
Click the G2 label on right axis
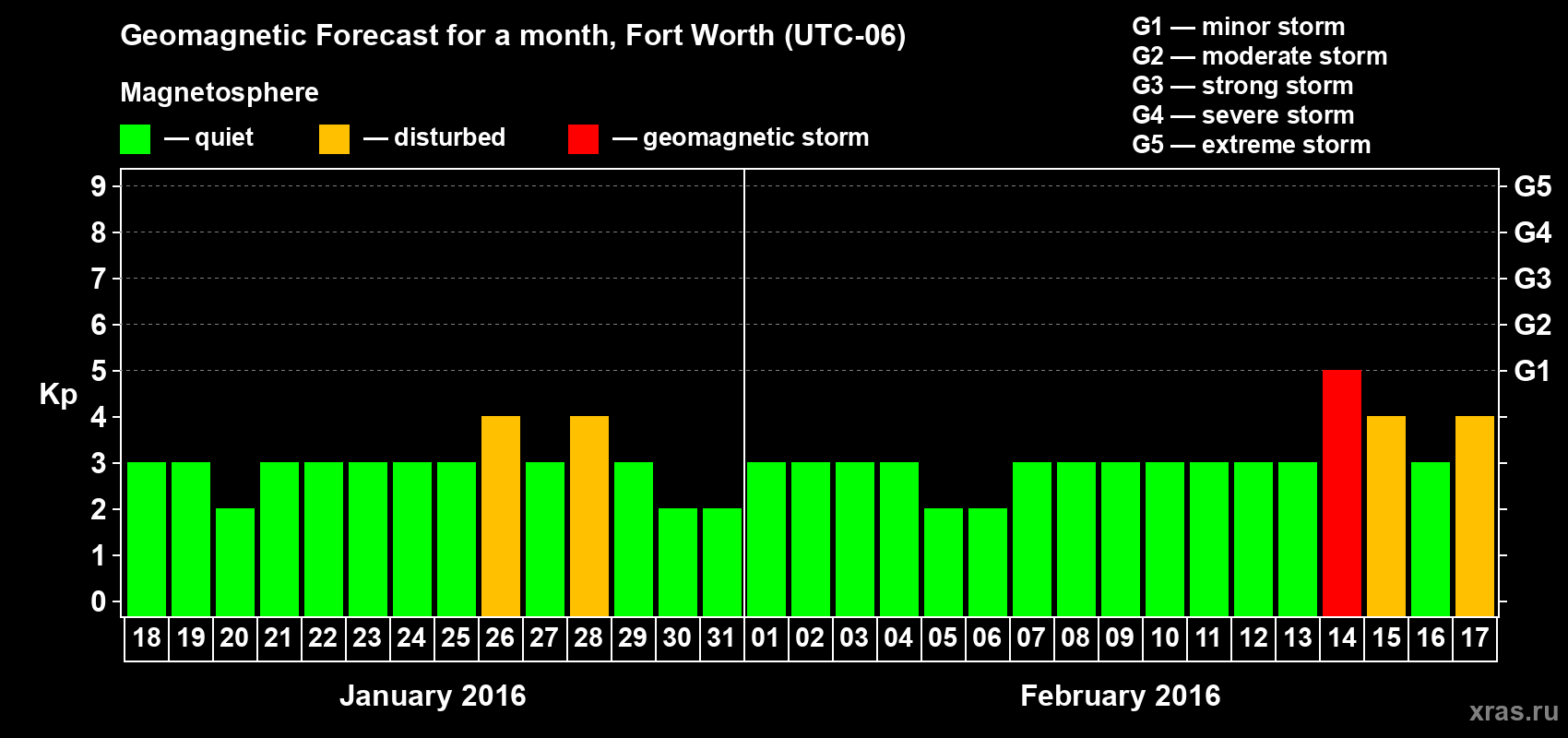[1533, 325]
